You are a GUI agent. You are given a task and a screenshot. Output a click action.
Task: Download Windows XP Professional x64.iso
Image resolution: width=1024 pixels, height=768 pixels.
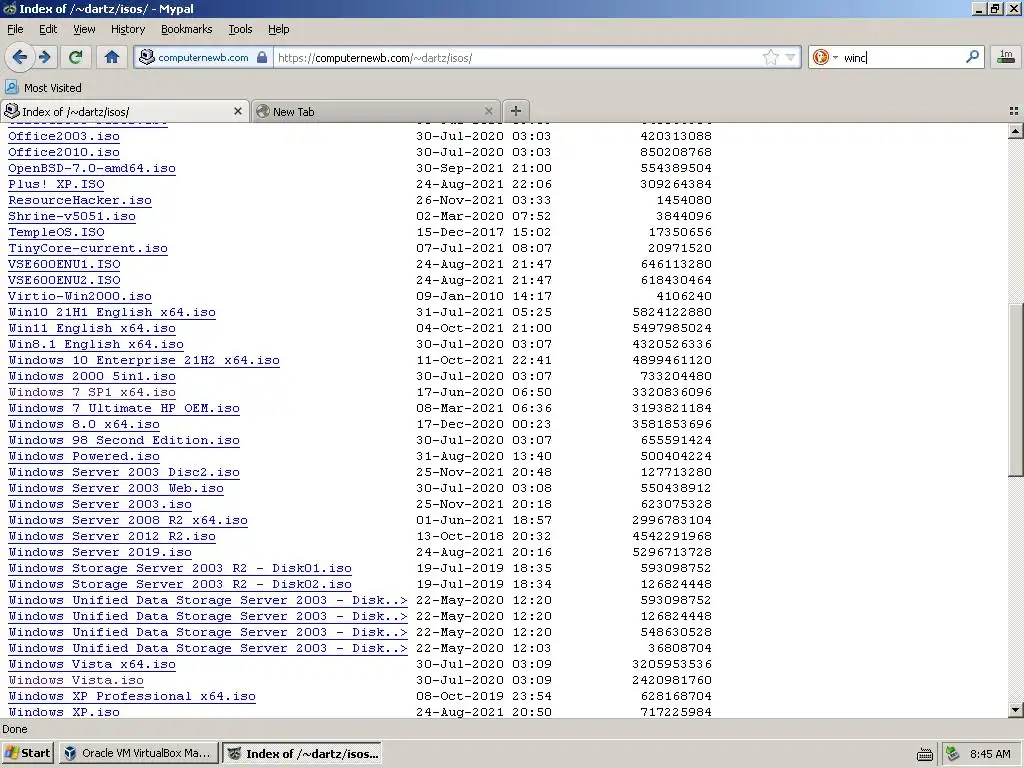pos(132,696)
